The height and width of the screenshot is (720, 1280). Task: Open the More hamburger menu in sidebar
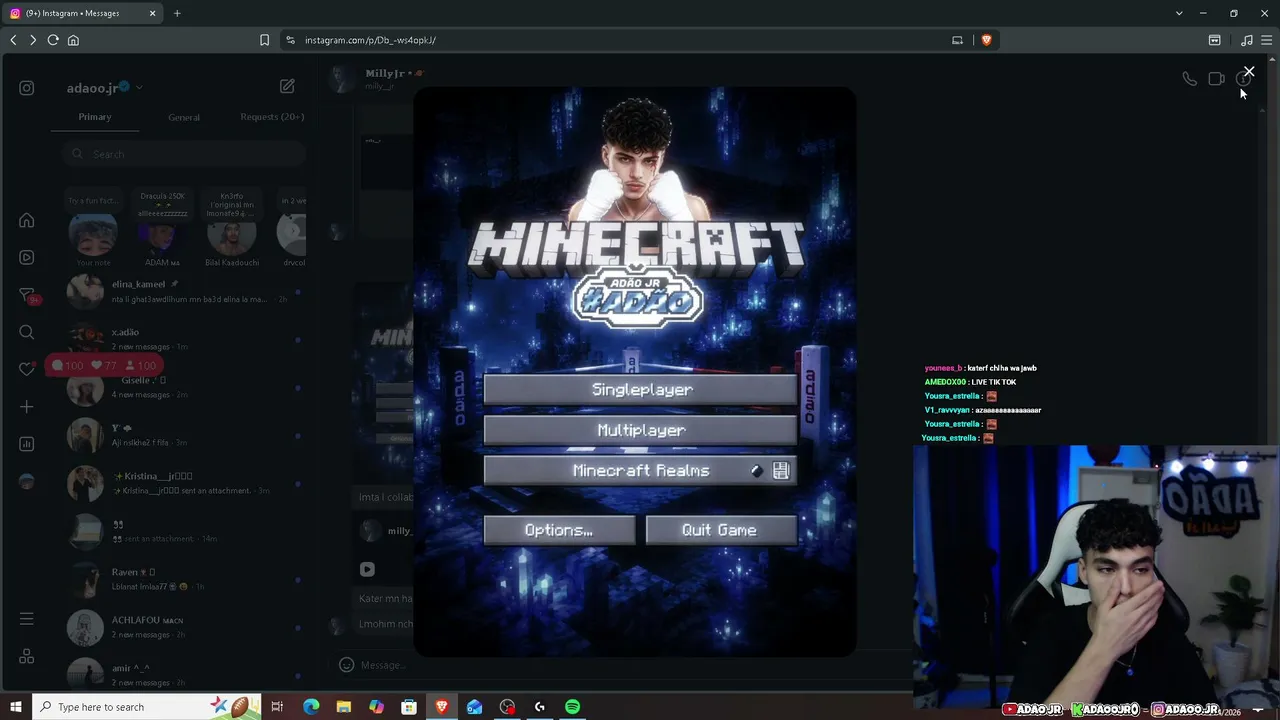click(x=27, y=619)
